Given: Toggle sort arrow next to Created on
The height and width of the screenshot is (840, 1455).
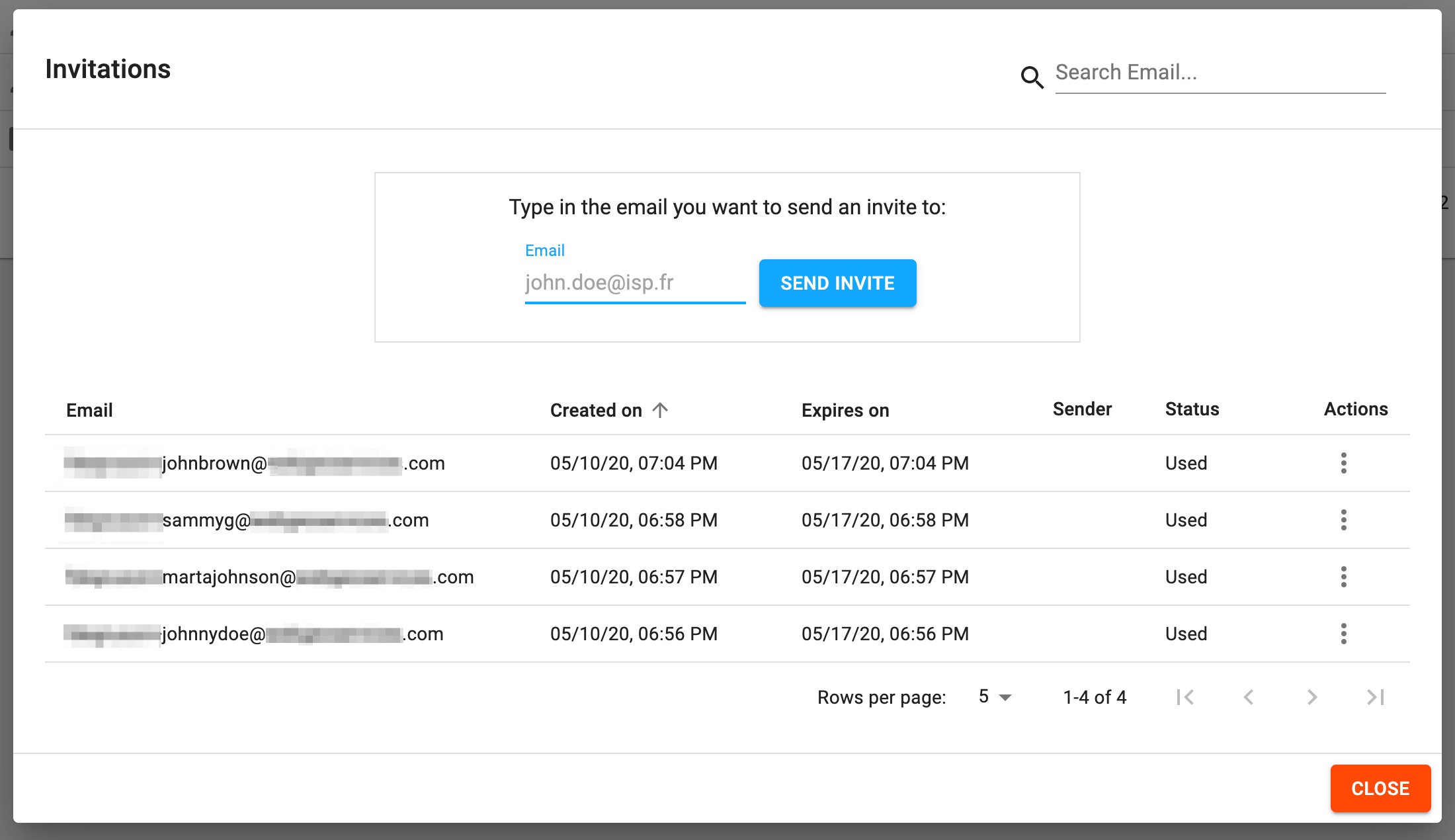Looking at the screenshot, I should (x=660, y=410).
